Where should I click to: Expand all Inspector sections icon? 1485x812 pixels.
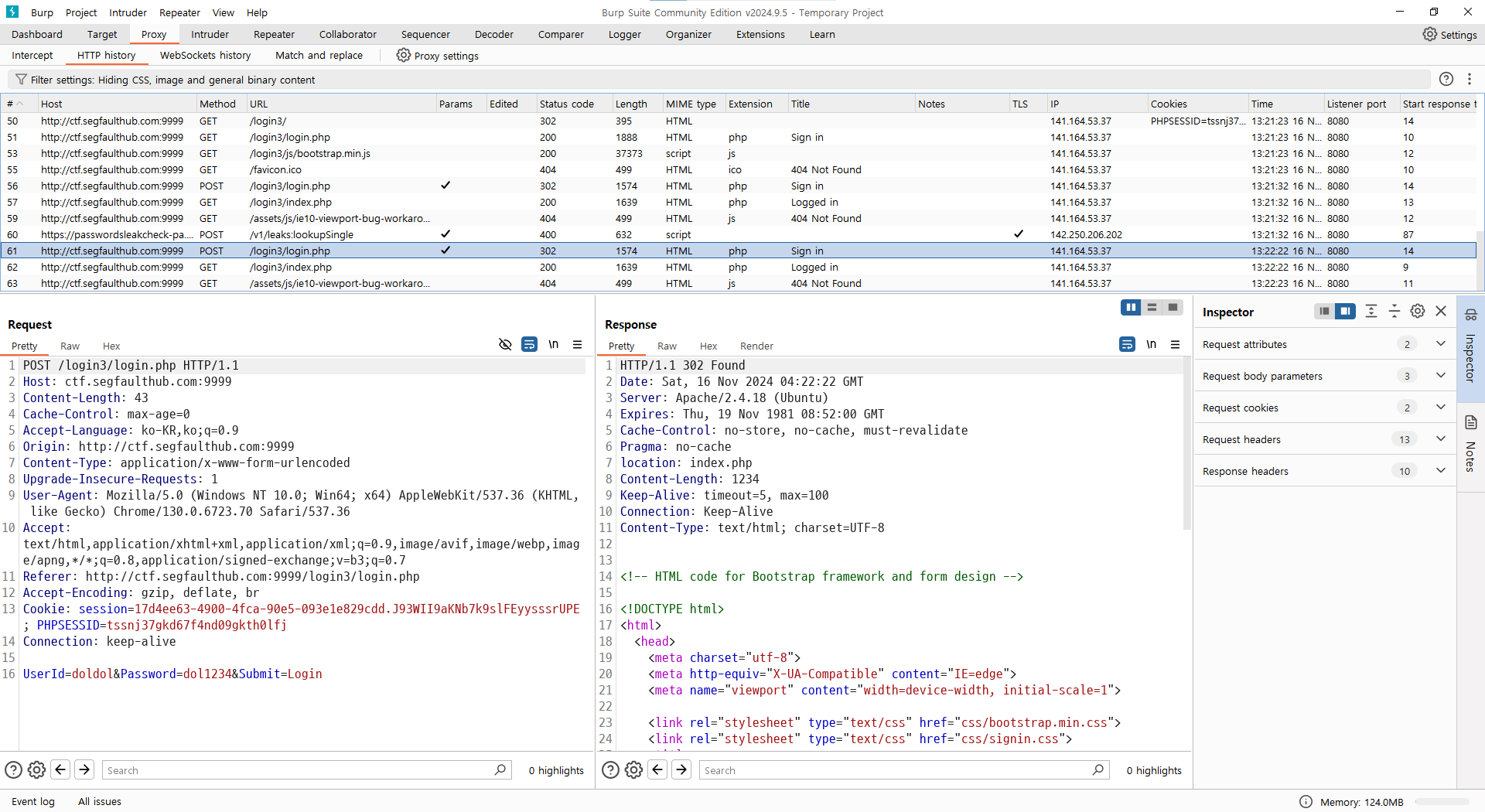[x=1371, y=311]
